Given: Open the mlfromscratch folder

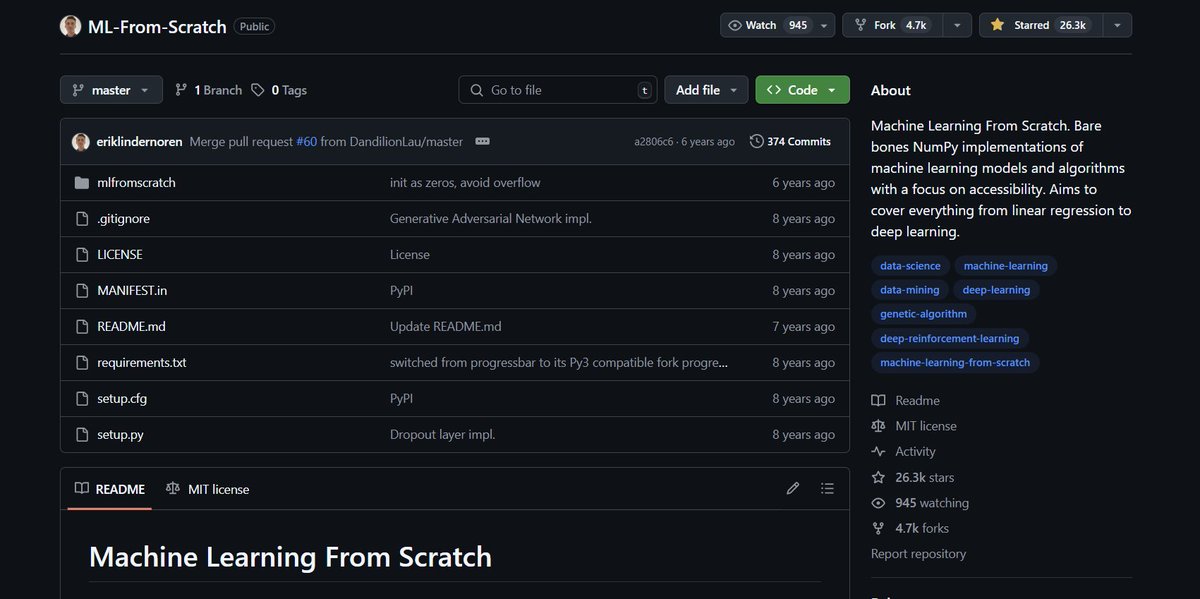Looking at the screenshot, I should click(136, 182).
